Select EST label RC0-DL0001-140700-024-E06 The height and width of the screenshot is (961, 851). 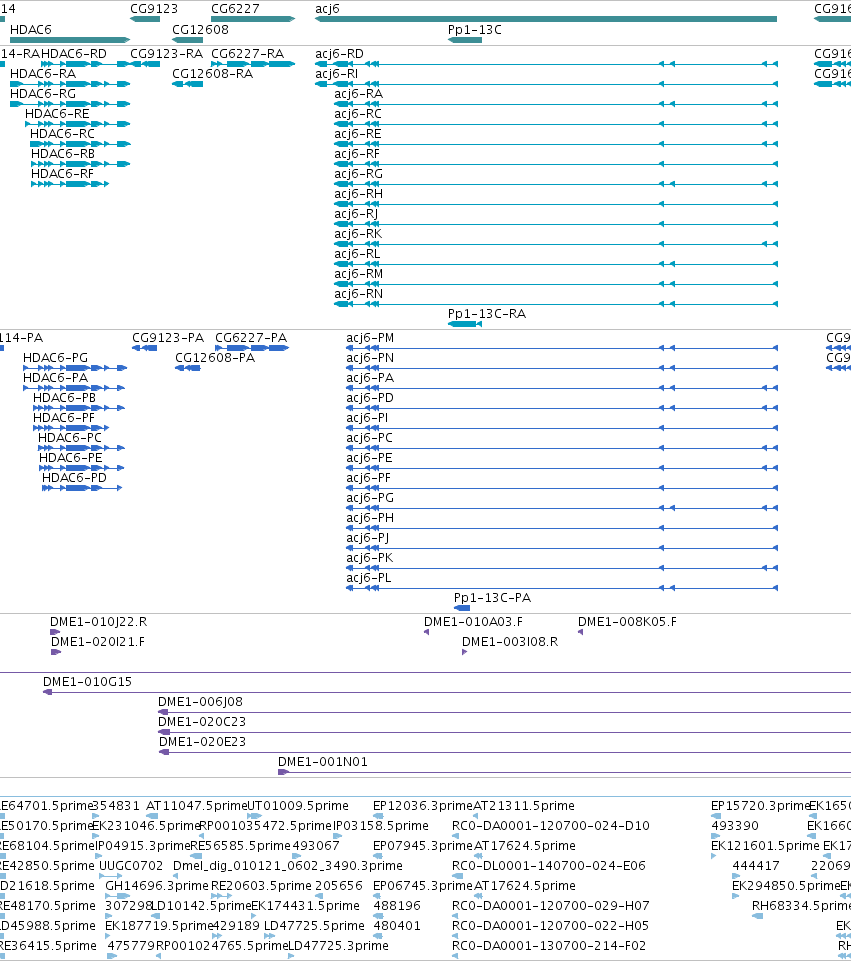[549, 865]
